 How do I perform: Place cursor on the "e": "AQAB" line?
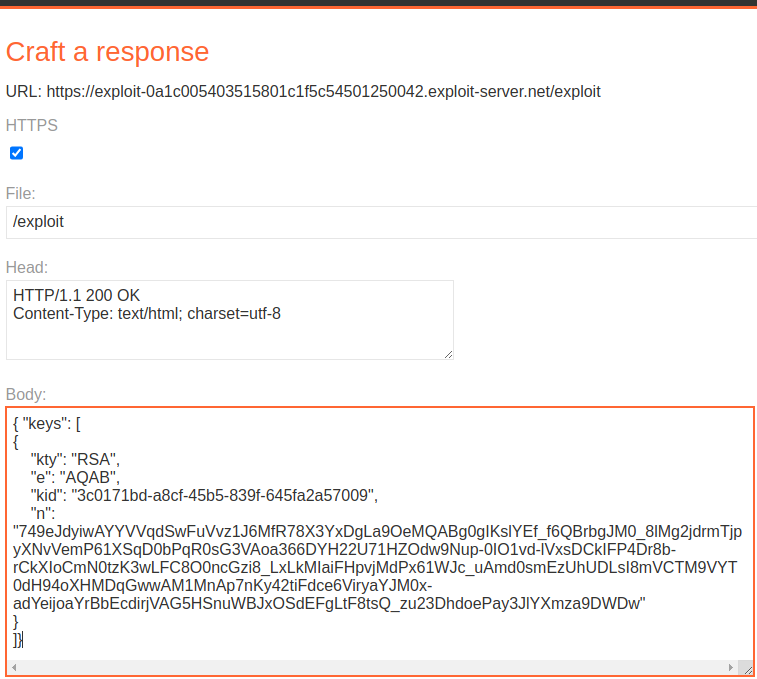[75, 477]
